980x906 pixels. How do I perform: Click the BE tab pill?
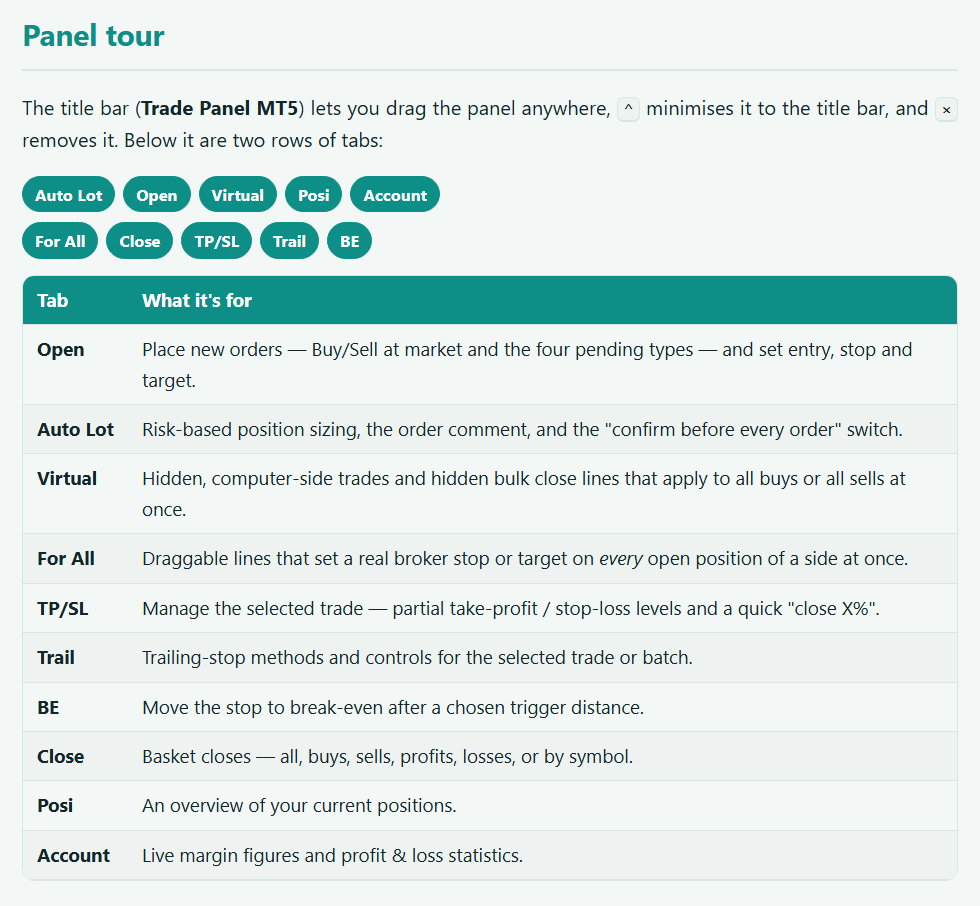coord(349,241)
